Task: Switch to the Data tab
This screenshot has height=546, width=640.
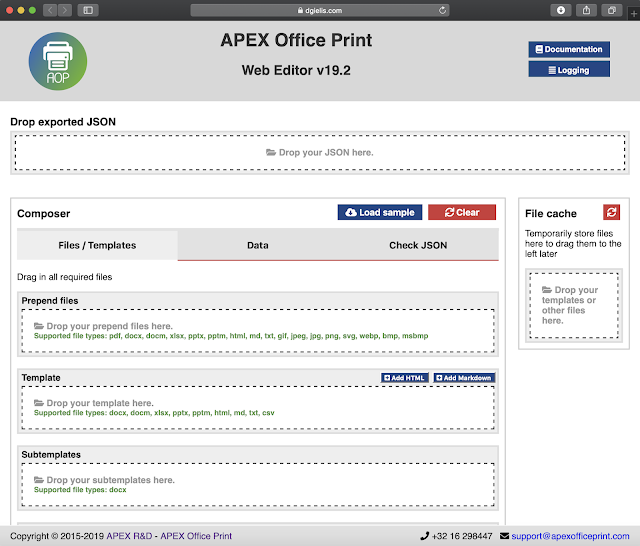Action: [258, 245]
